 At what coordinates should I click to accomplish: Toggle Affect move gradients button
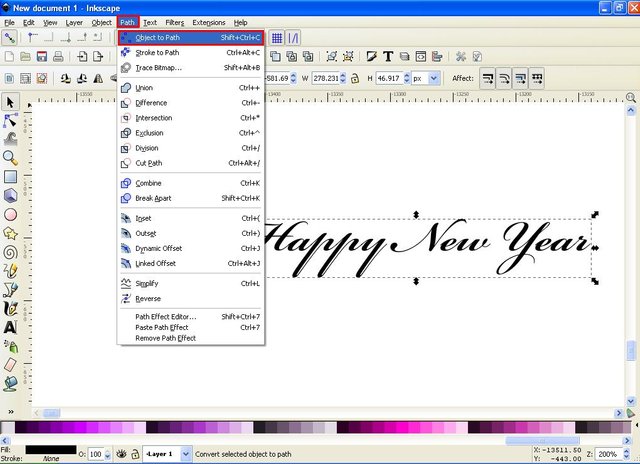pyautogui.click(x=520, y=78)
